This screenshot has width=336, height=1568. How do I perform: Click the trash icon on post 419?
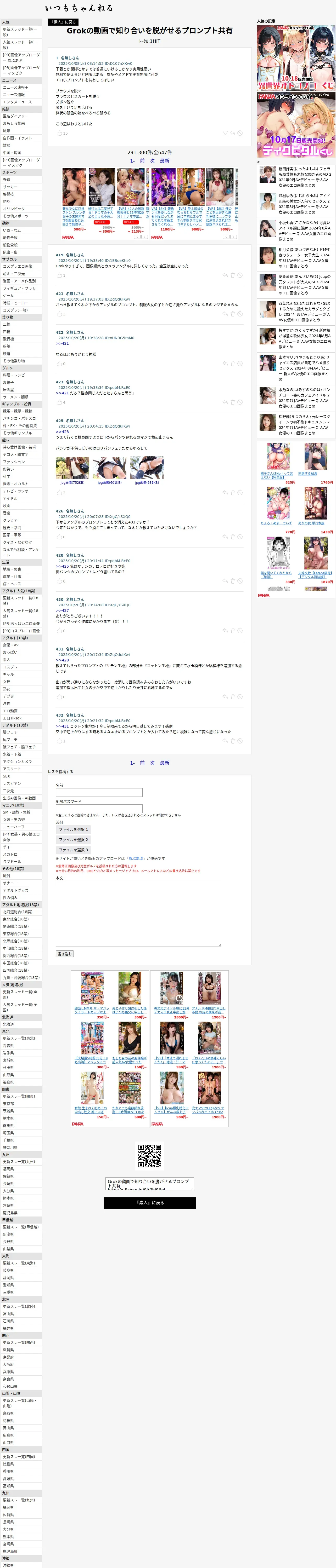tap(232, 275)
